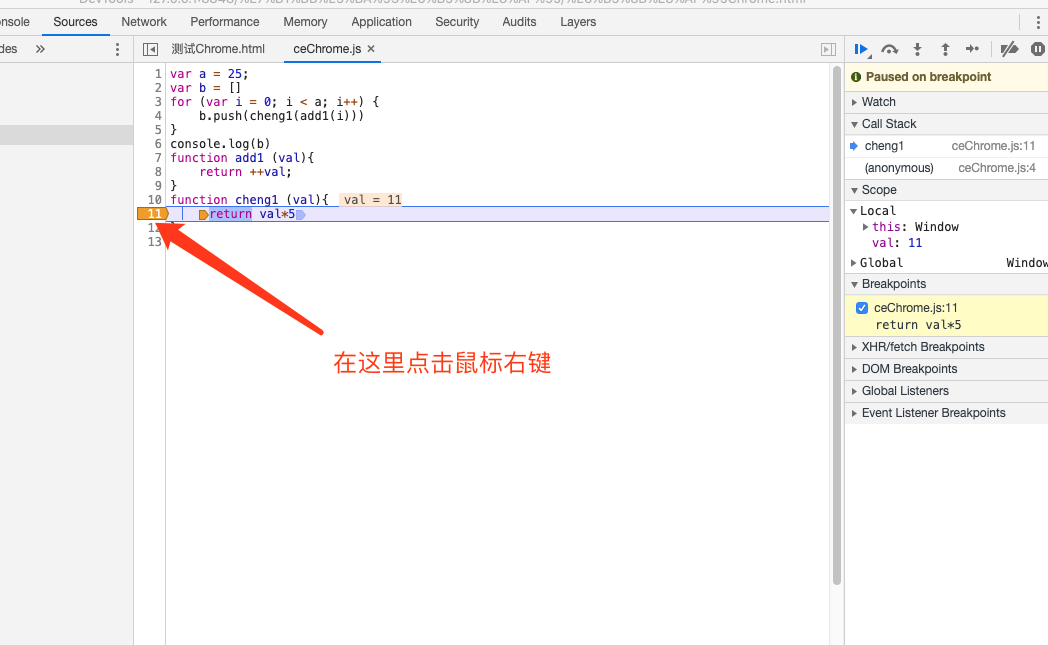Collapse the Call Stack section
Viewport: 1048px width, 645px height.
click(854, 124)
